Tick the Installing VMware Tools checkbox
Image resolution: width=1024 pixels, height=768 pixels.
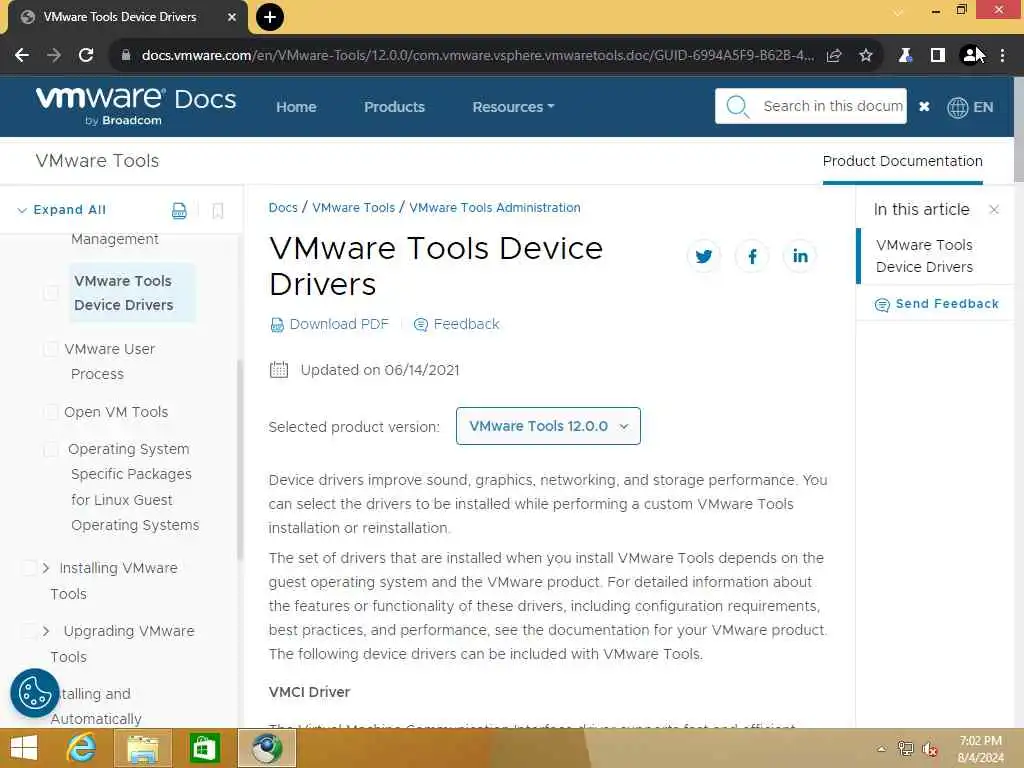tap(30, 568)
